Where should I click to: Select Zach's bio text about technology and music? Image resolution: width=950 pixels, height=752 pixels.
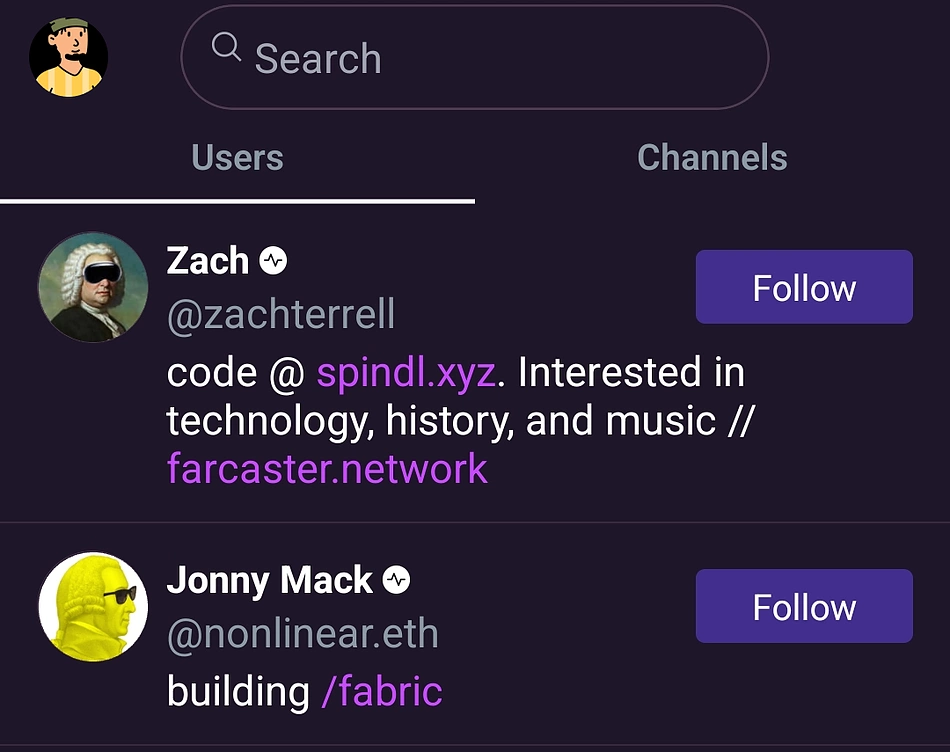click(460, 420)
